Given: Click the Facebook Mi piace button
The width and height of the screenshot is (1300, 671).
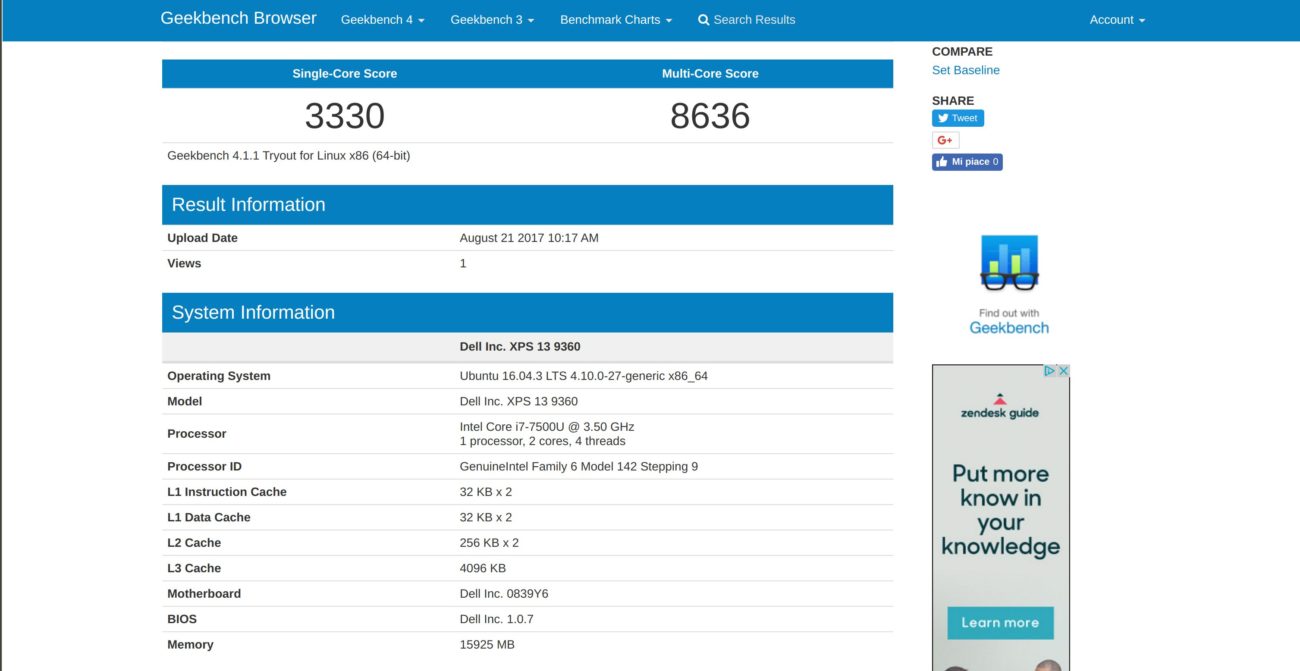Looking at the screenshot, I should (x=967, y=162).
